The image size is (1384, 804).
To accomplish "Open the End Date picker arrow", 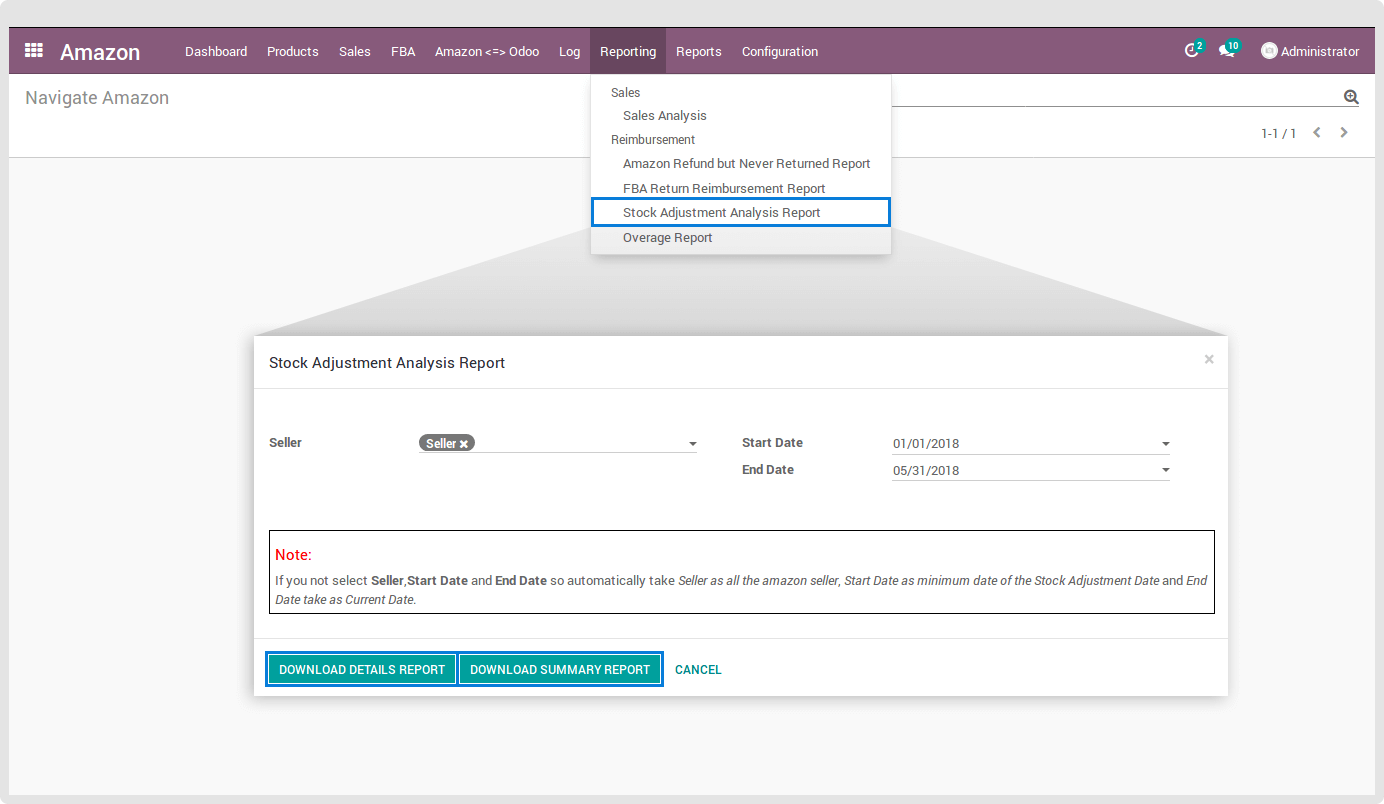I will tap(1165, 470).
